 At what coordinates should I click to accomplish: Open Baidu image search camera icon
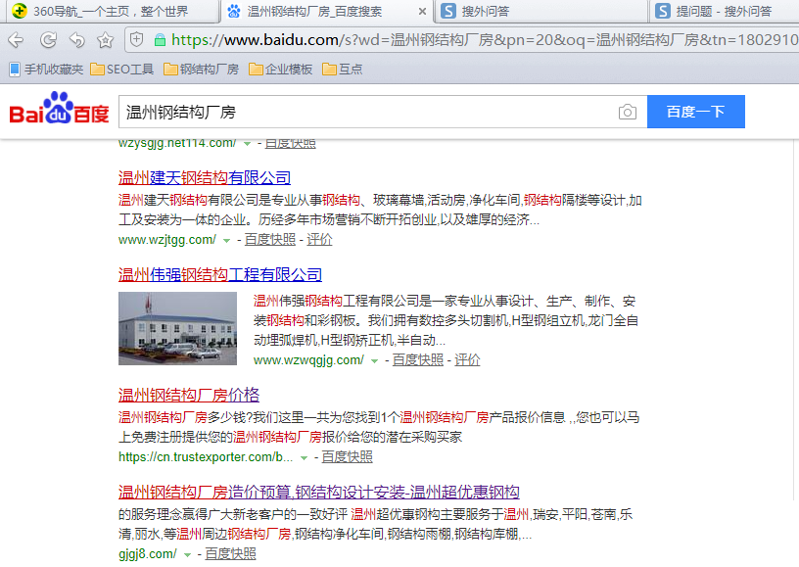click(627, 112)
